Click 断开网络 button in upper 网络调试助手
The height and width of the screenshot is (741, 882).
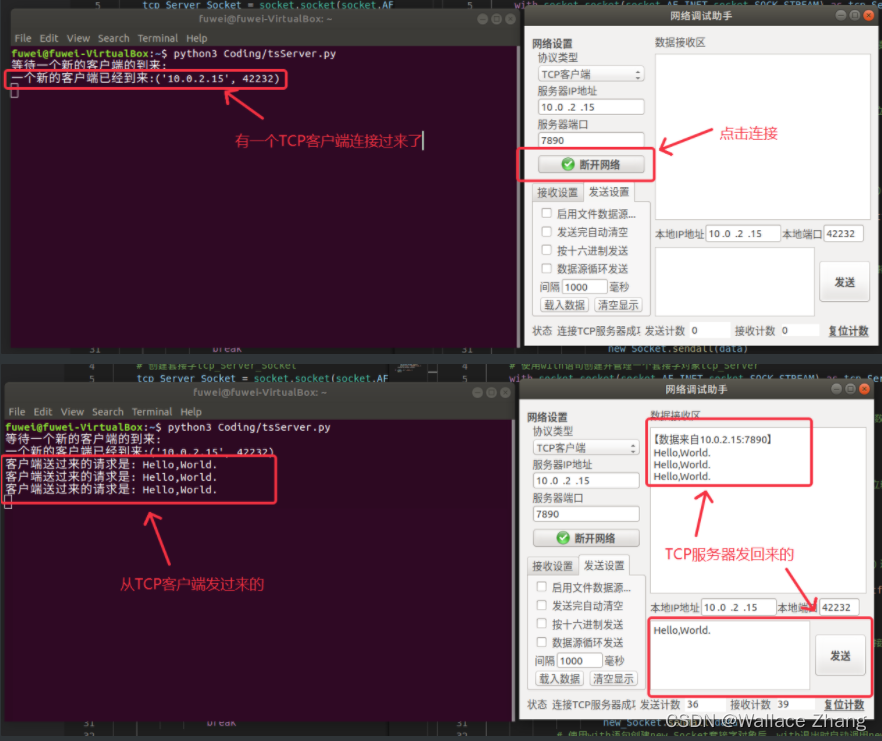(591, 164)
